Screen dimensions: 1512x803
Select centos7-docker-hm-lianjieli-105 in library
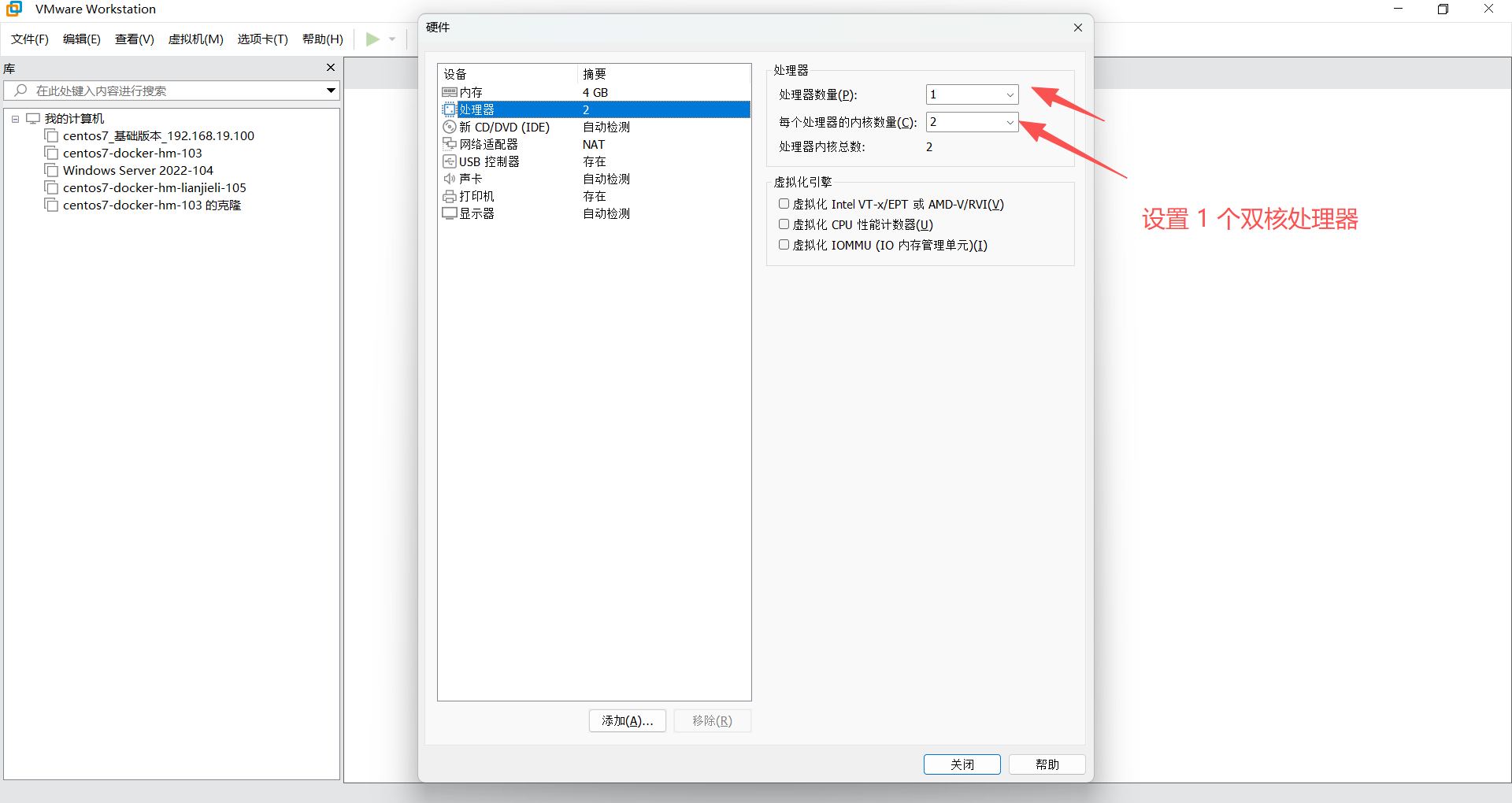click(x=154, y=187)
